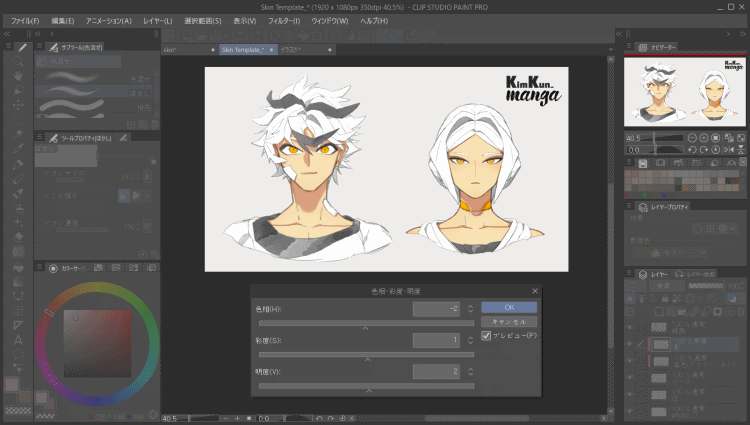Image resolution: width=750 pixels, height=425 pixels.
Task: Click Navigator rotate left icon
Action: [x=692, y=150]
